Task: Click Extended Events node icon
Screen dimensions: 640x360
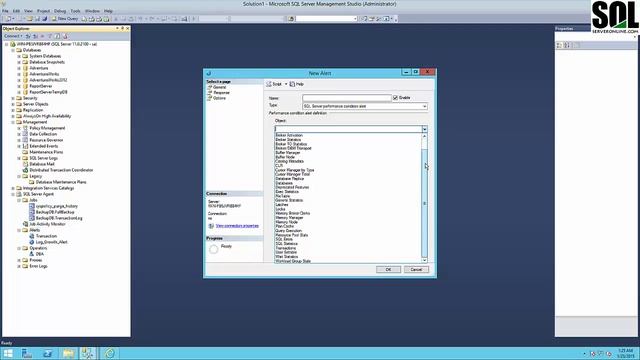Action: click(25, 146)
